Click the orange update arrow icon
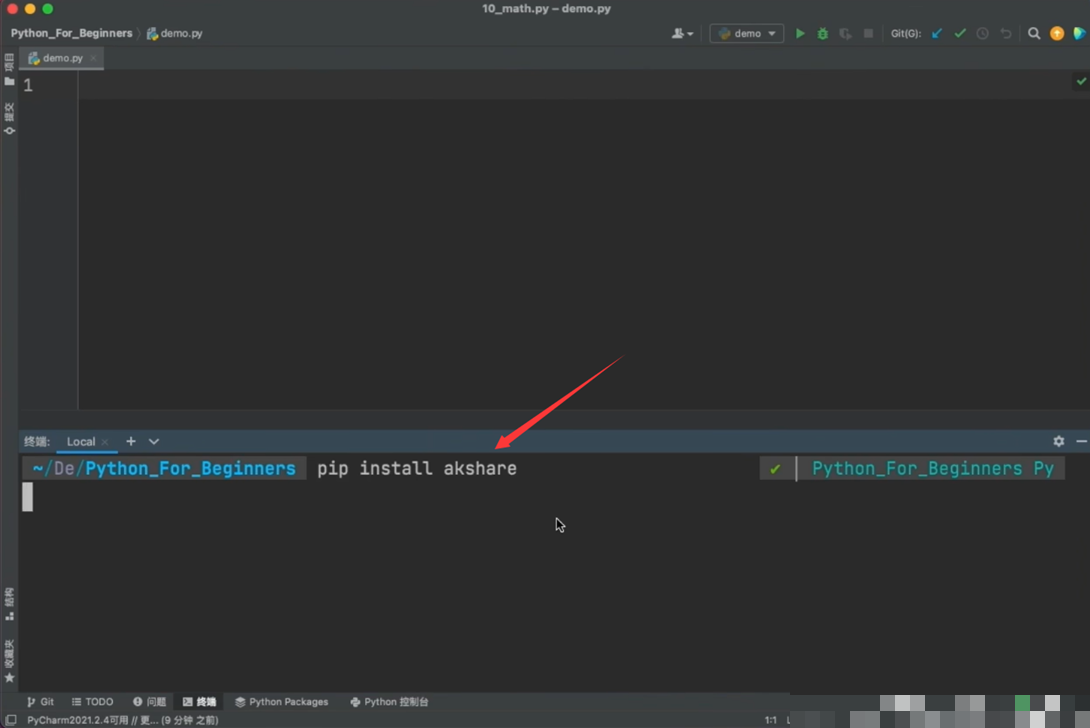1090x728 pixels. click(1057, 33)
